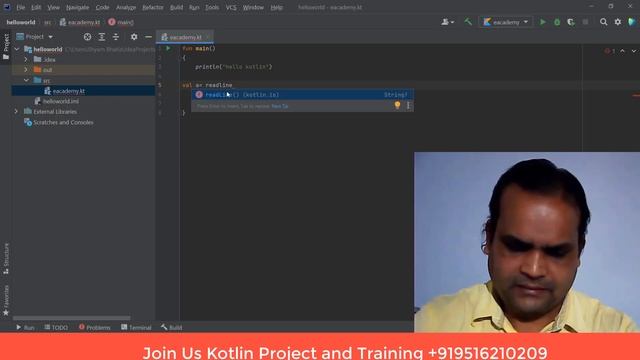
Task: Collapse the helloworld root folder
Action: 17,49
